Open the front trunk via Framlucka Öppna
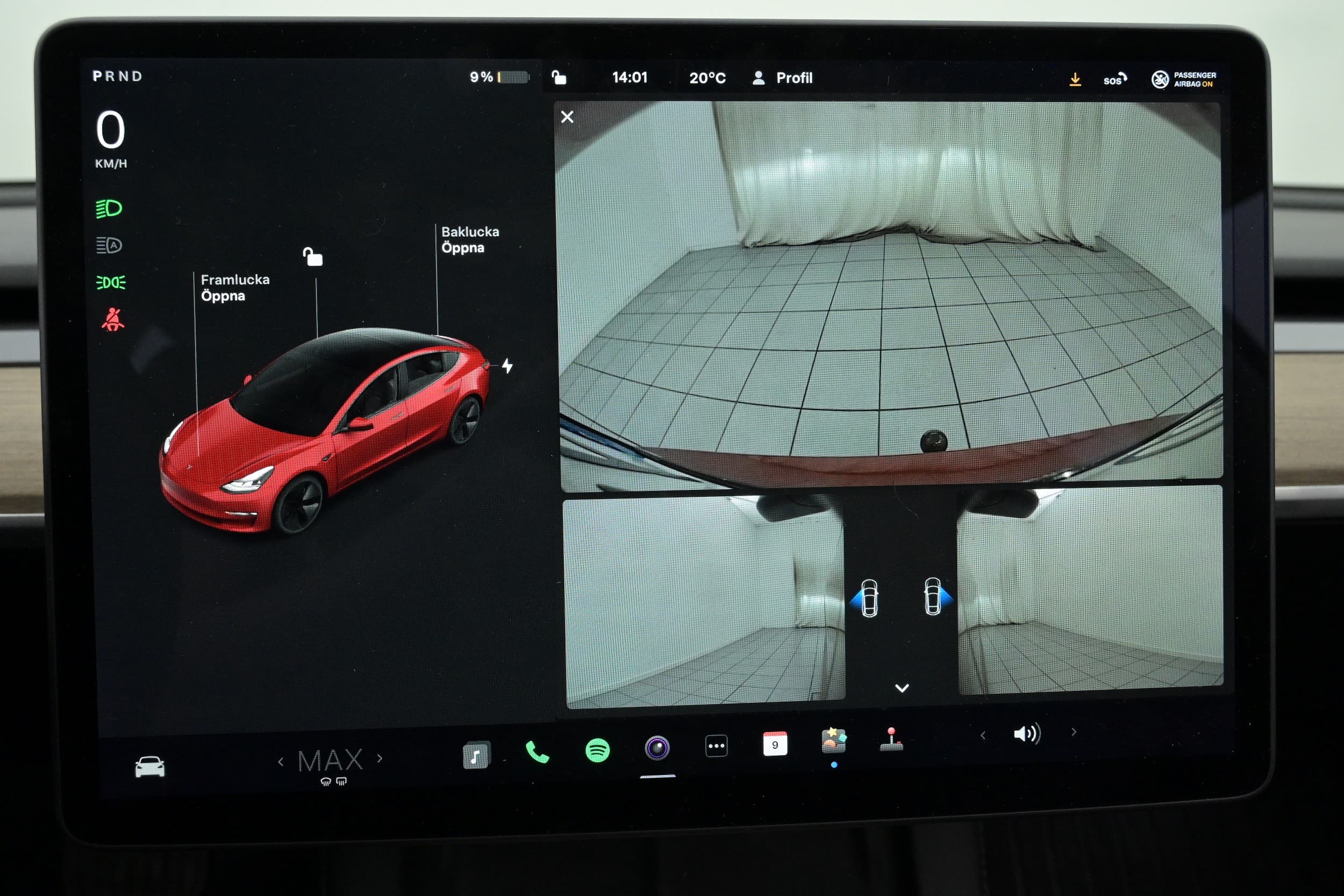1344x896 pixels. tap(235, 288)
